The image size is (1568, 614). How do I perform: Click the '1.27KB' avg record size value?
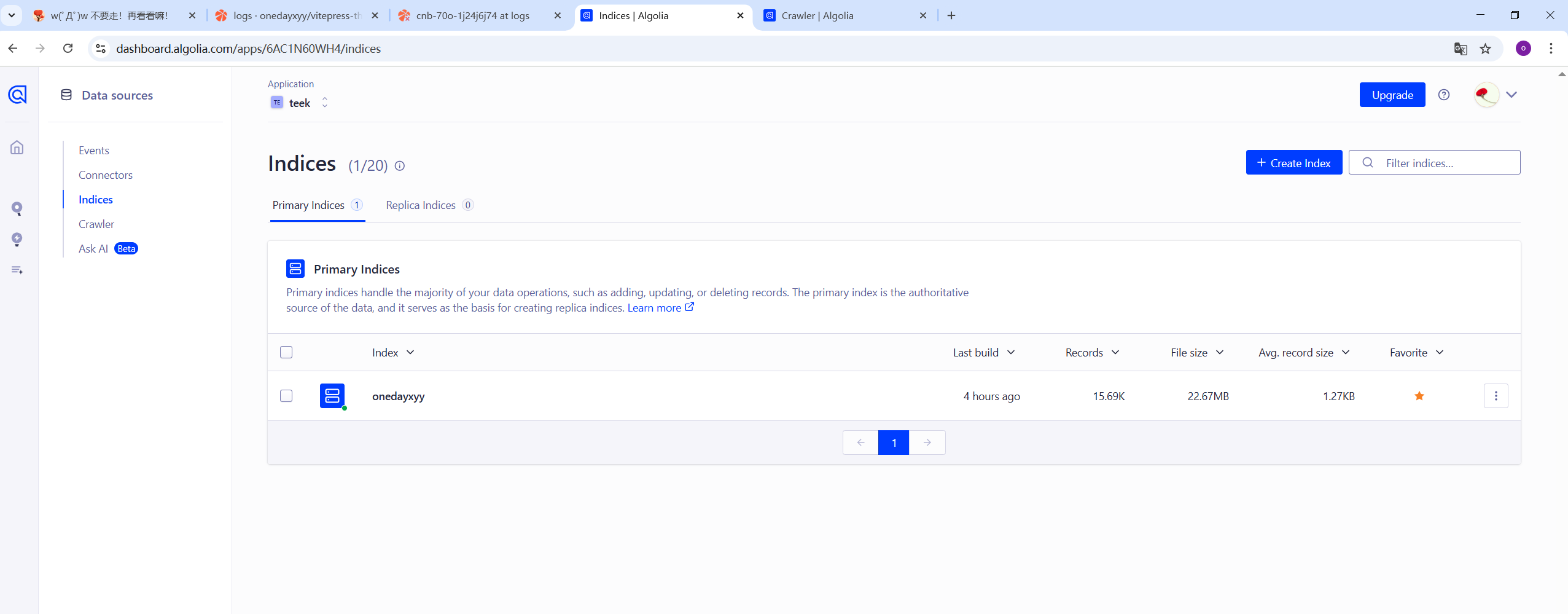pos(1339,396)
